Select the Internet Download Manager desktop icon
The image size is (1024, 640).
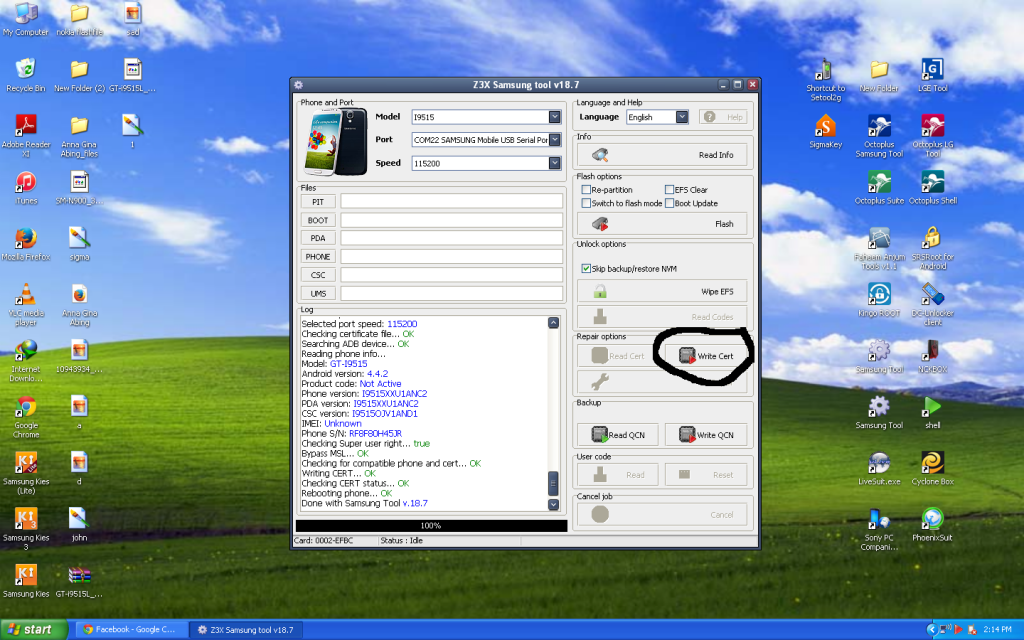(x=26, y=360)
